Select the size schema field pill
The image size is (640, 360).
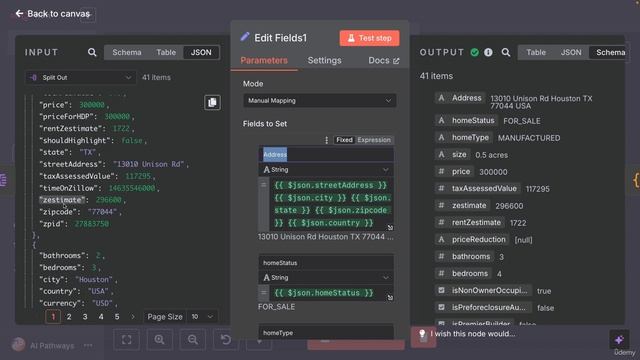point(453,155)
